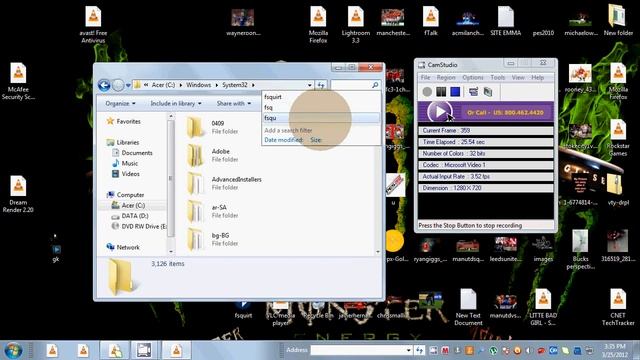This screenshot has height=360, width=640.
Task: Click into the taskbar Address input field
Action: click(358, 350)
